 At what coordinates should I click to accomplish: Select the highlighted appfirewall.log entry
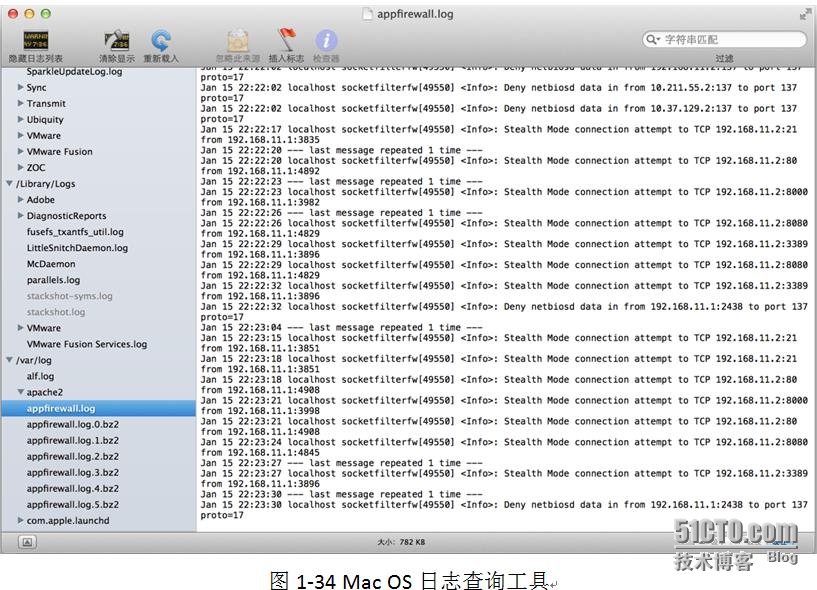pos(98,408)
